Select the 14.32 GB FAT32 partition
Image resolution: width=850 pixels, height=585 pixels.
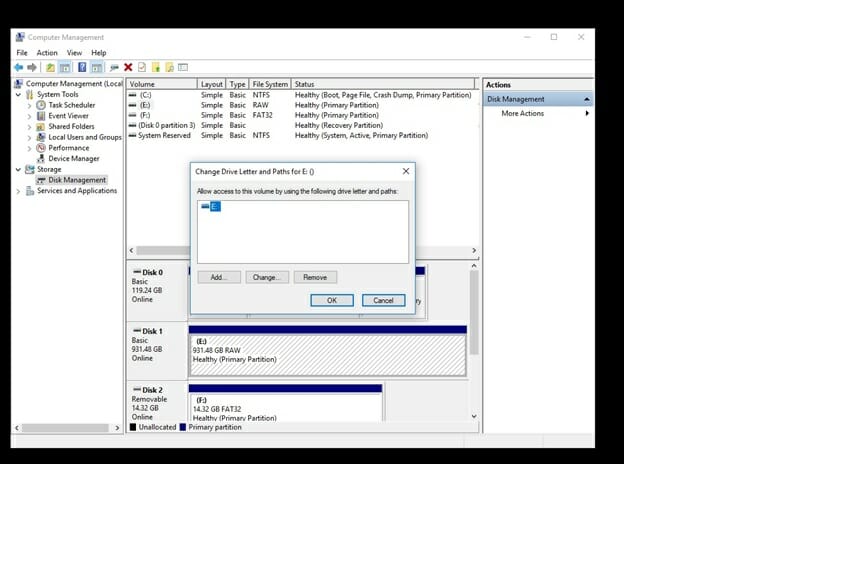pos(285,407)
